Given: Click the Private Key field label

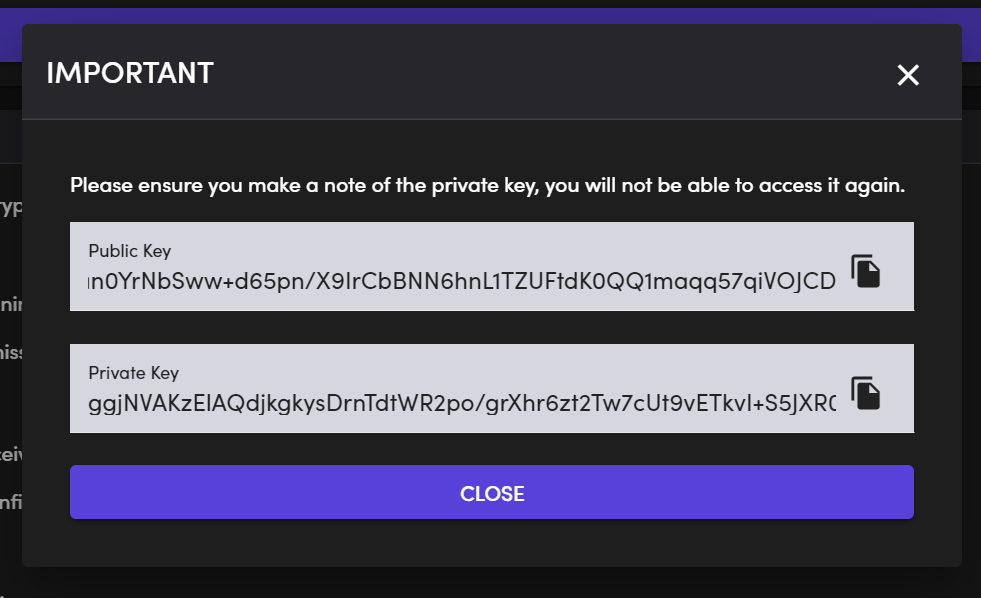Looking at the screenshot, I should coord(133,372).
